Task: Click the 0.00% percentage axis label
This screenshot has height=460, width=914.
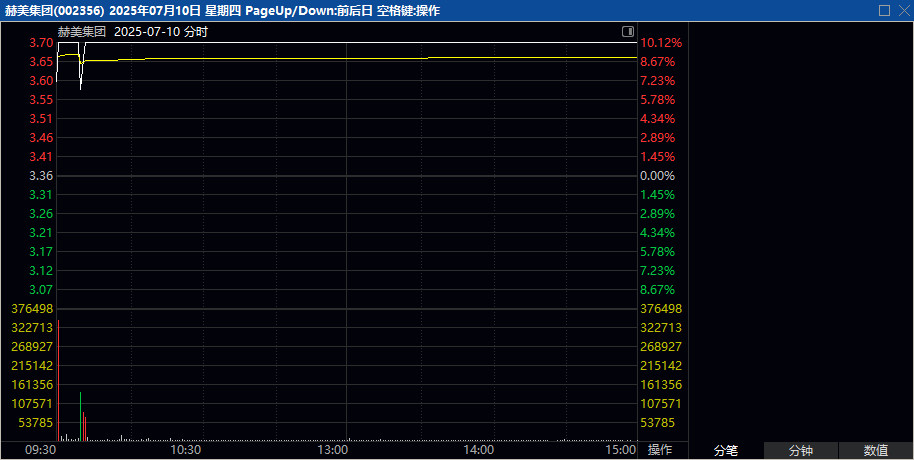Action: 657,176
